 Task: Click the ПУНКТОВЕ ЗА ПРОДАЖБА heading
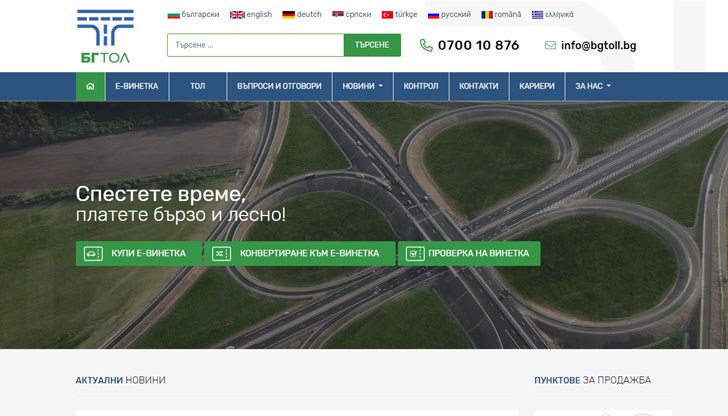point(592,380)
